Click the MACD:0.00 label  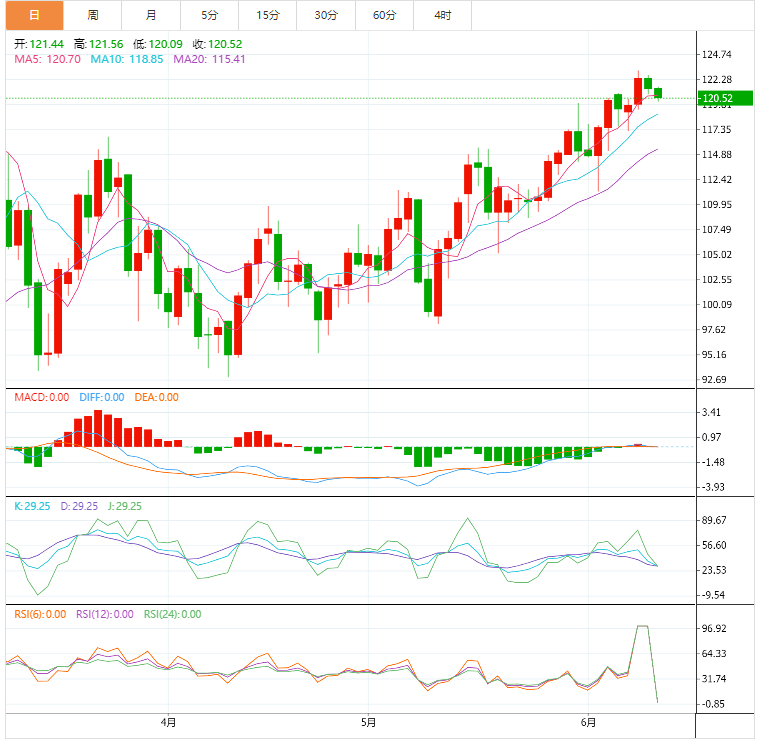pos(41,397)
